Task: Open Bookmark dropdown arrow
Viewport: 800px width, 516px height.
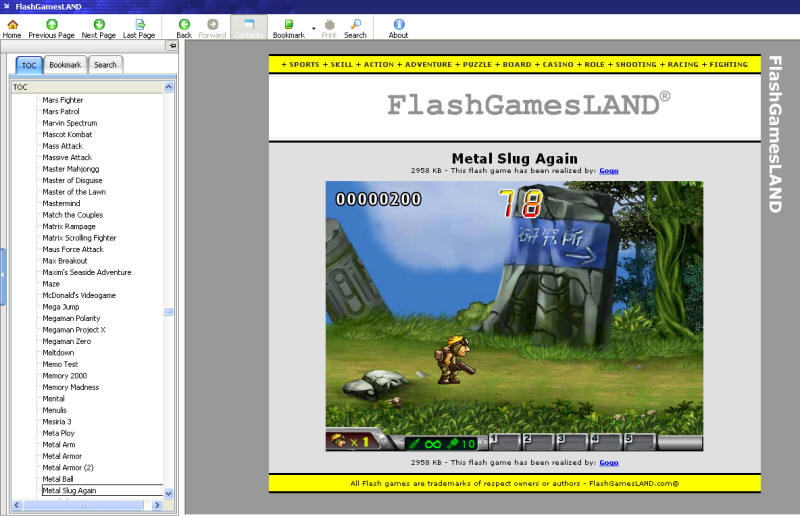Action: [x=313, y=29]
